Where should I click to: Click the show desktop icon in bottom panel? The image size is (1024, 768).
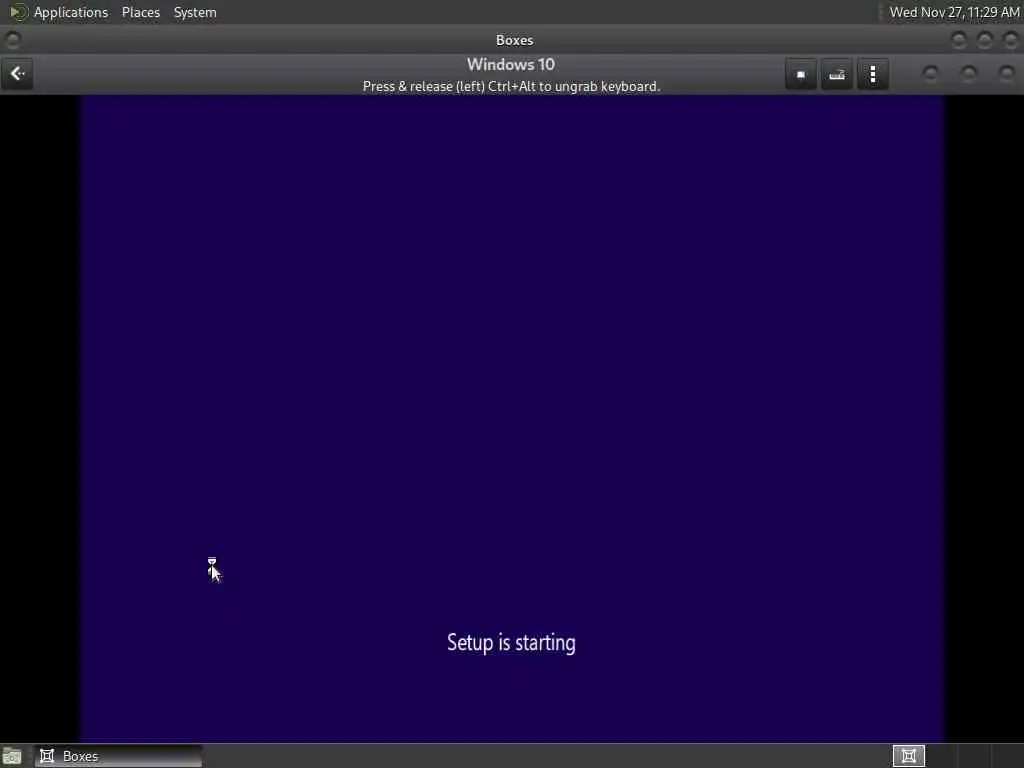click(x=12, y=756)
